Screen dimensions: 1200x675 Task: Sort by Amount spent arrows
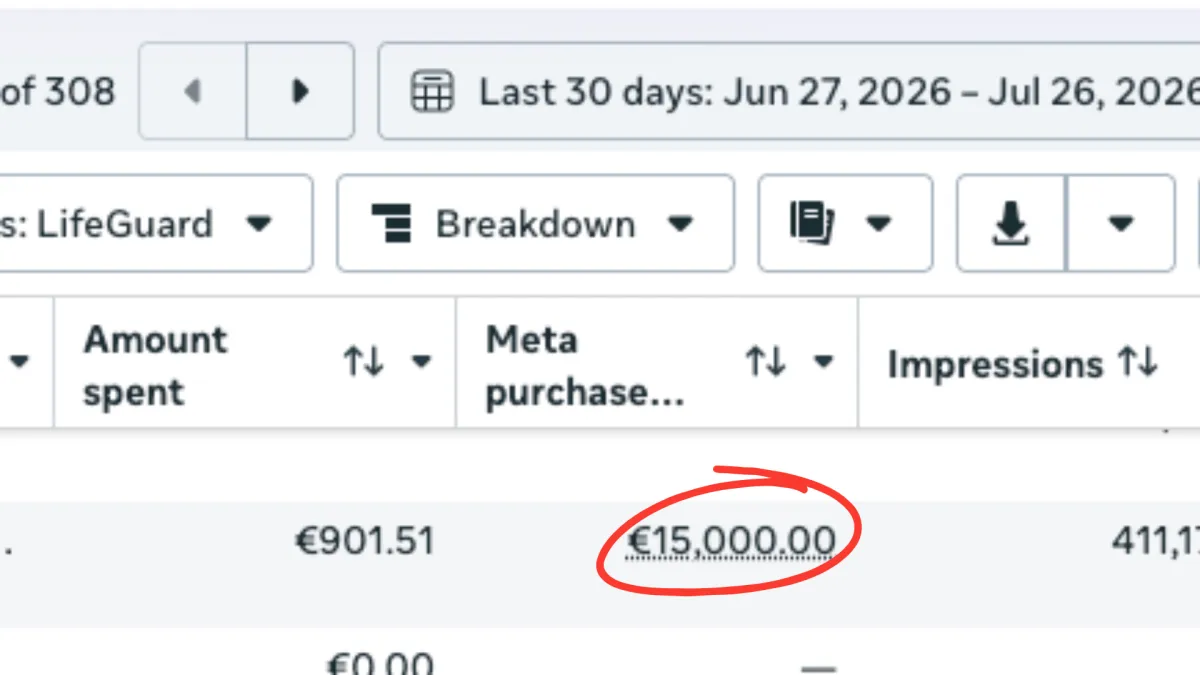363,361
